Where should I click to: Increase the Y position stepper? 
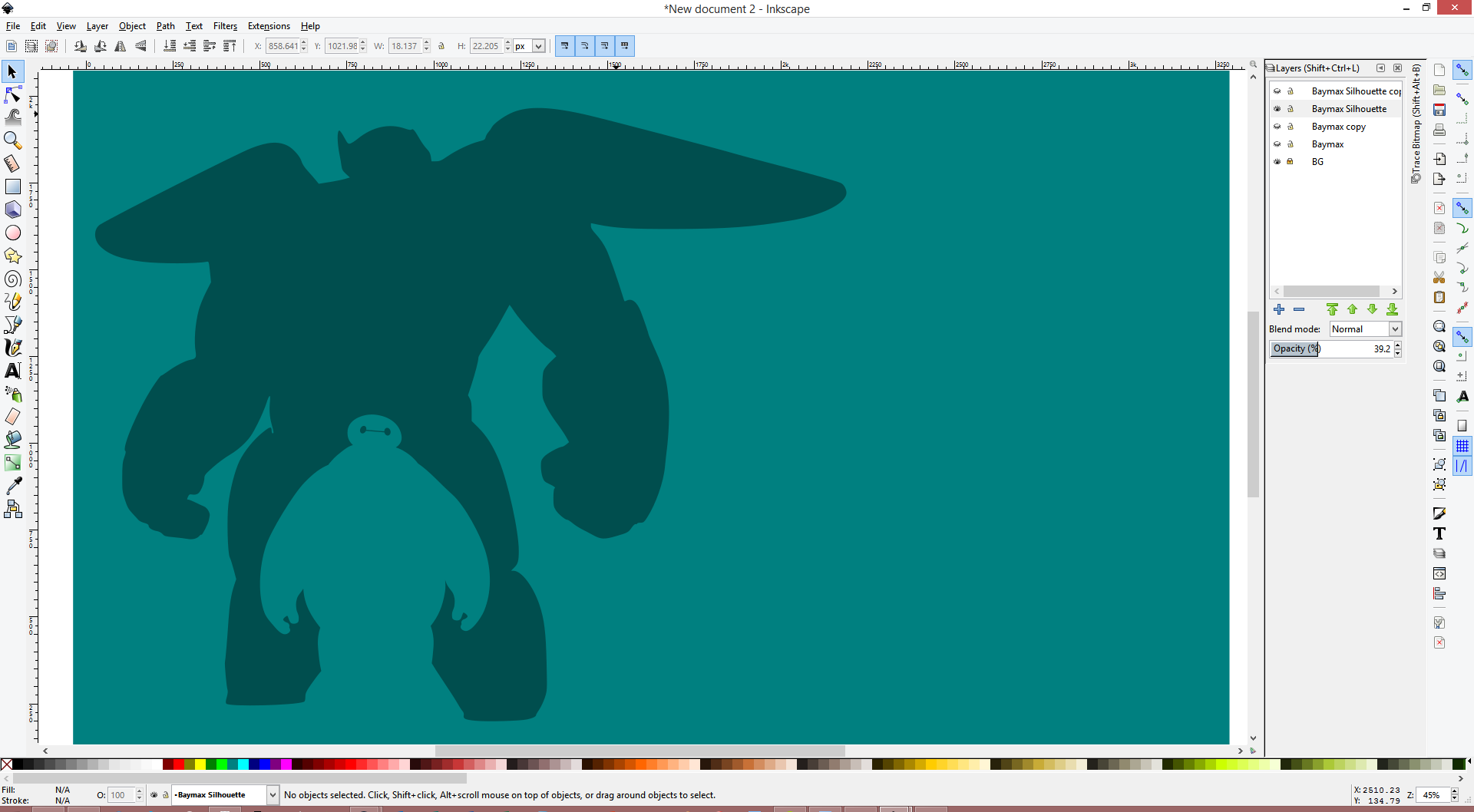tap(363, 43)
